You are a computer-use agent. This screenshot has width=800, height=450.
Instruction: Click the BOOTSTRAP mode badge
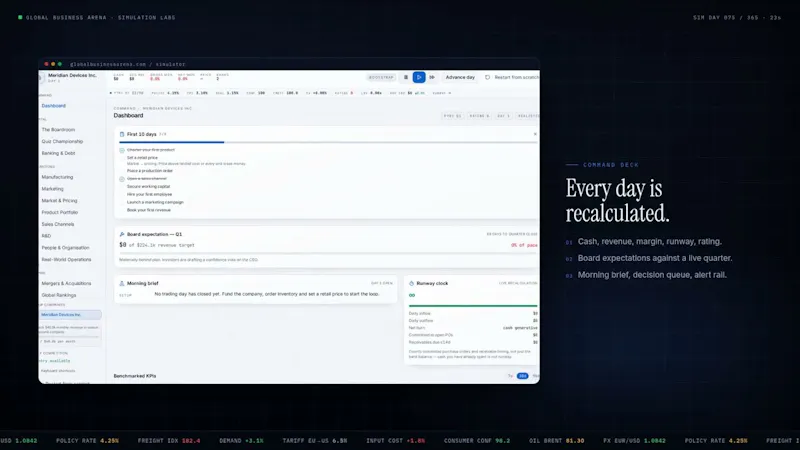[381, 78]
